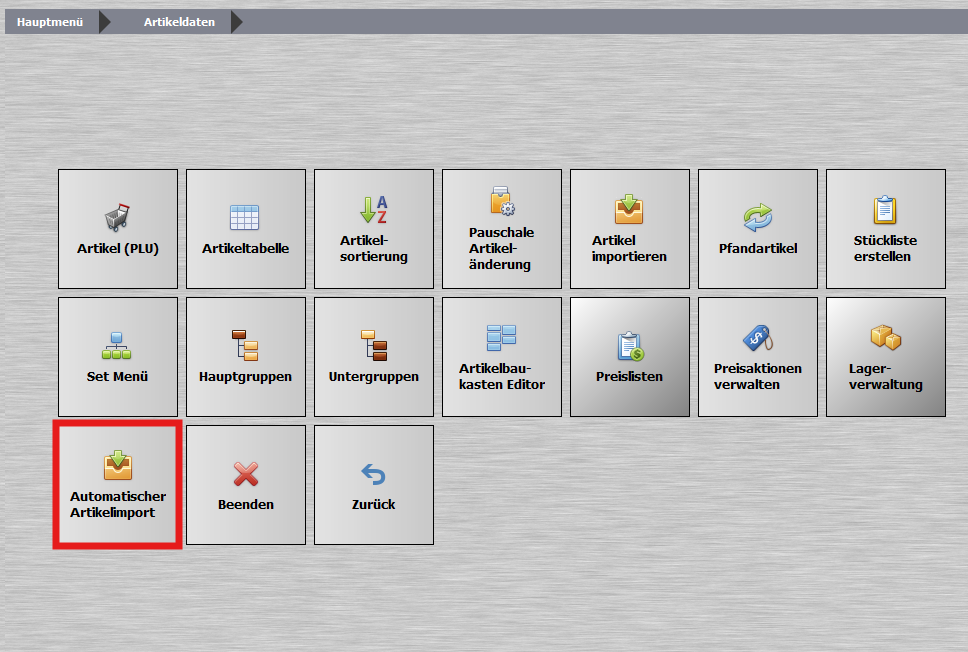The width and height of the screenshot is (968, 652).
Task: Open the Preislisten tile
Action: tap(629, 356)
